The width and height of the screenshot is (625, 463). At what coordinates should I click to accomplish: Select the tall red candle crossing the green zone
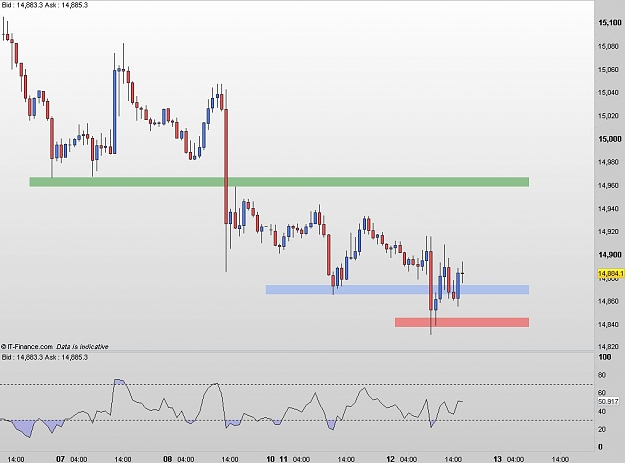(226, 166)
